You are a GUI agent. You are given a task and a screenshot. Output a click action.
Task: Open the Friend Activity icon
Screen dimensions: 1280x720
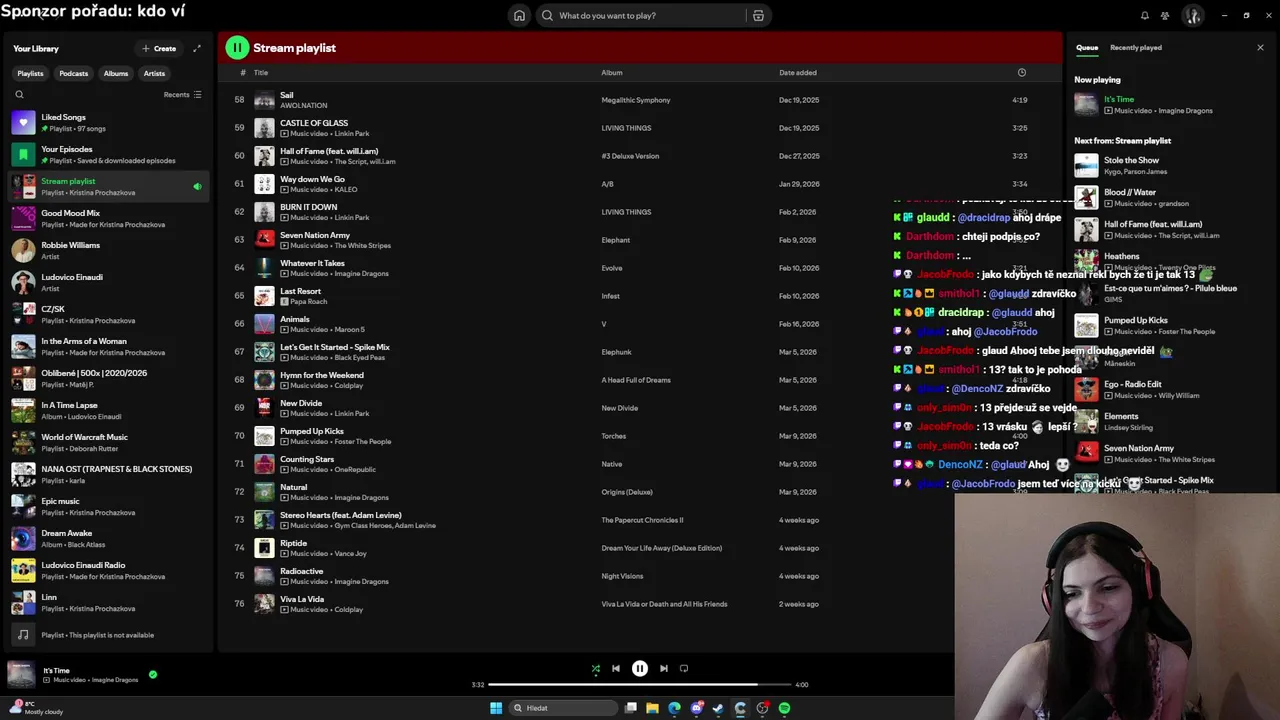[x=1165, y=15]
